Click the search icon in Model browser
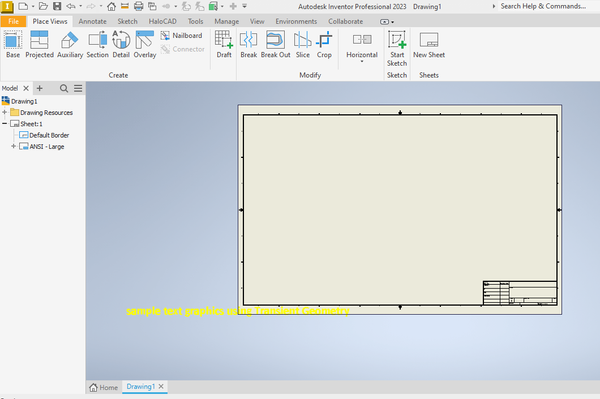Viewport: 600px width, 399px height. [64, 88]
